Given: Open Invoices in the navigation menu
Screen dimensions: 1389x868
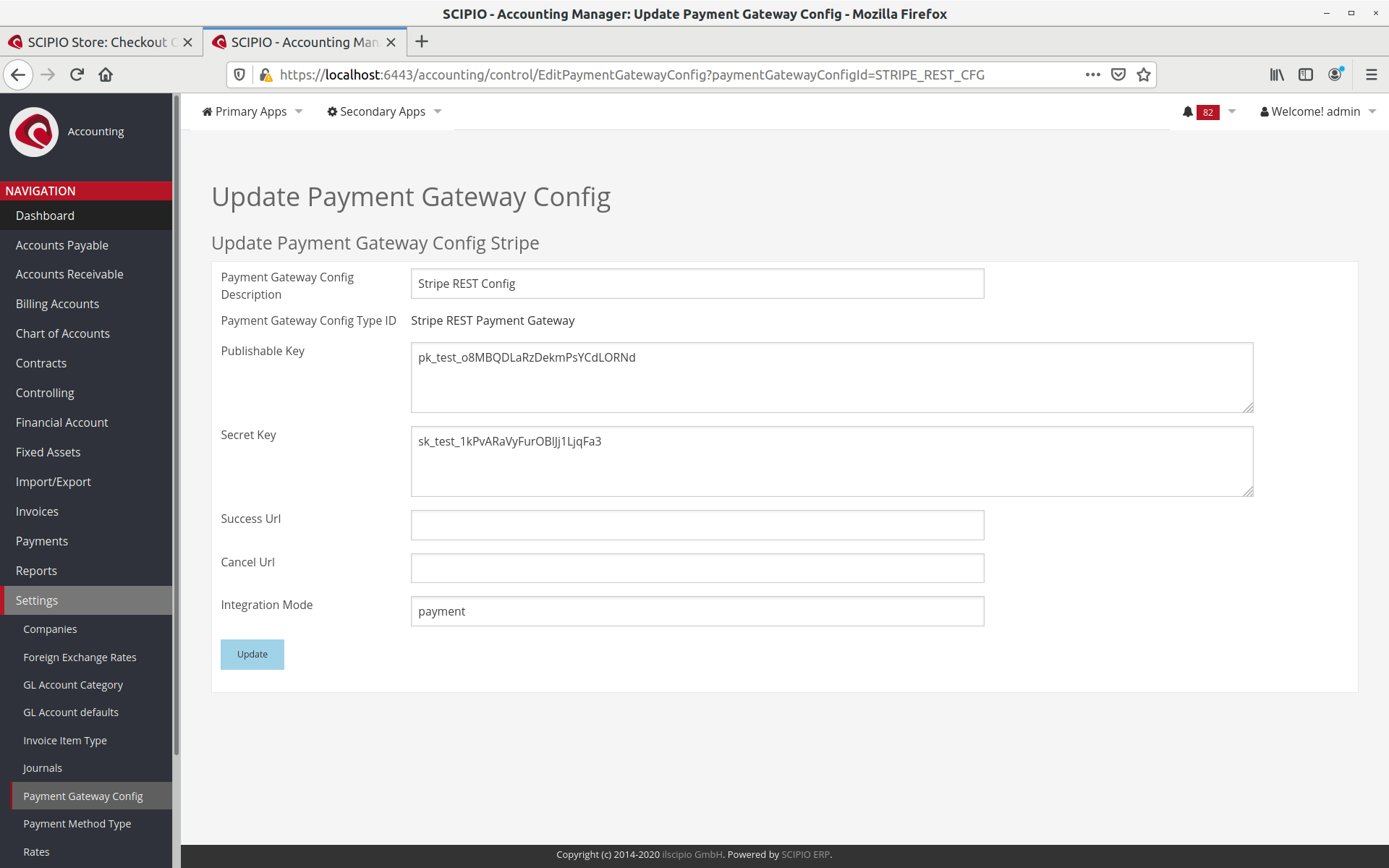Looking at the screenshot, I should click(37, 511).
